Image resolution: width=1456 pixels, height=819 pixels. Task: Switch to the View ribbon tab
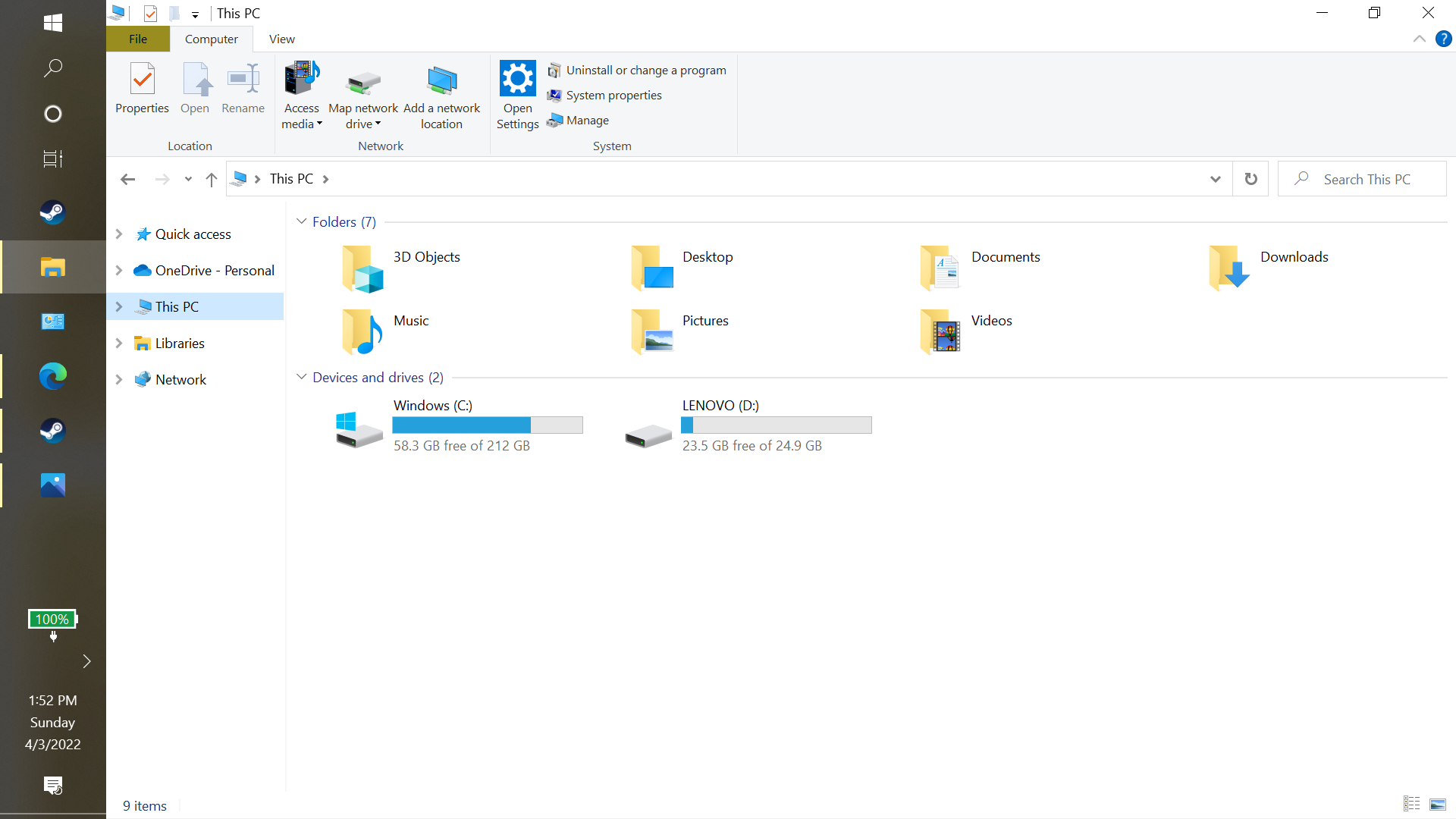pyautogui.click(x=281, y=39)
